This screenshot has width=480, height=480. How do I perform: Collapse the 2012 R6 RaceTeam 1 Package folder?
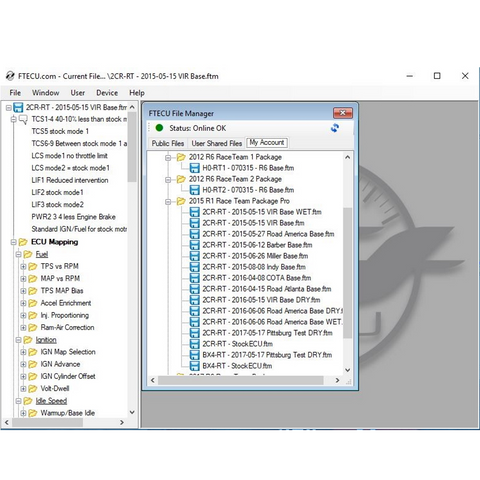click(168, 157)
